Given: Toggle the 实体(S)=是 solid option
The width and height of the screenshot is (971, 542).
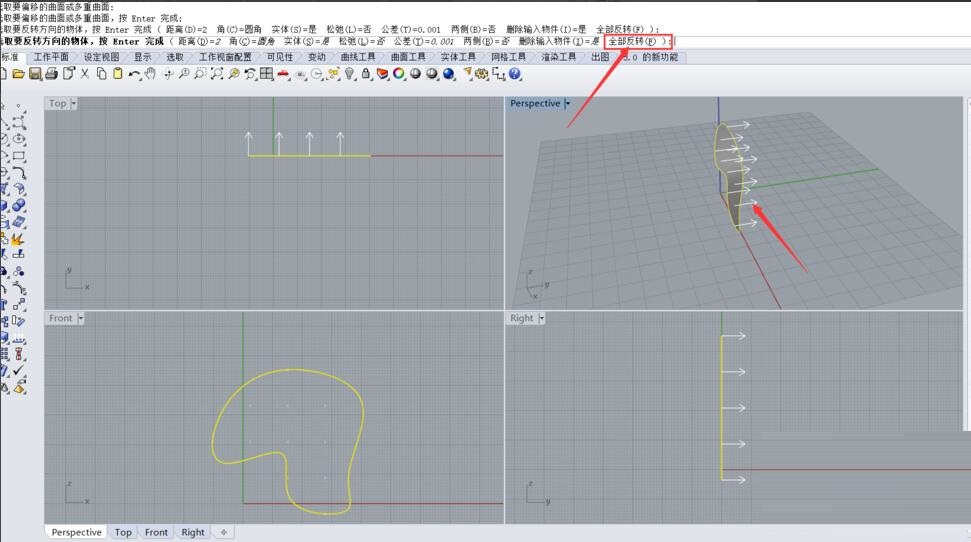Looking at the screenshot, I should pyautogui.click(x=300, y=42).
